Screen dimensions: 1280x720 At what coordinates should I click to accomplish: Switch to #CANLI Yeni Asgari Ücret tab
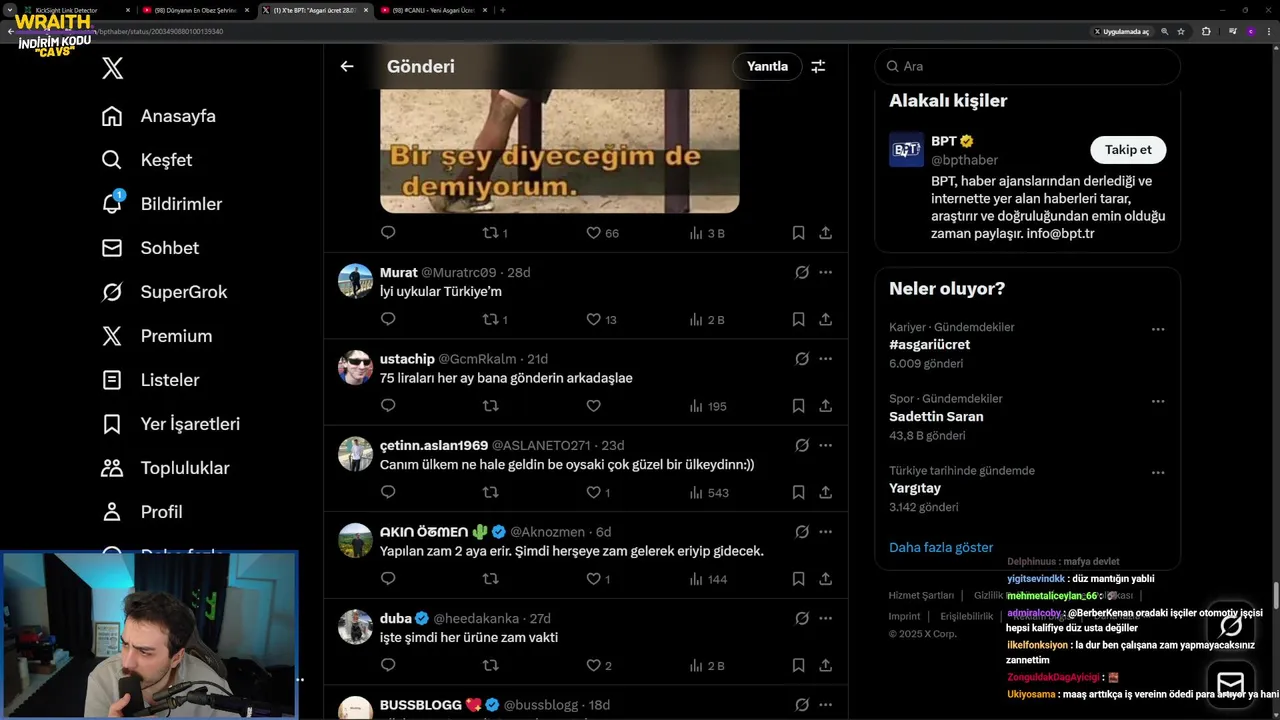pos(435,10)
